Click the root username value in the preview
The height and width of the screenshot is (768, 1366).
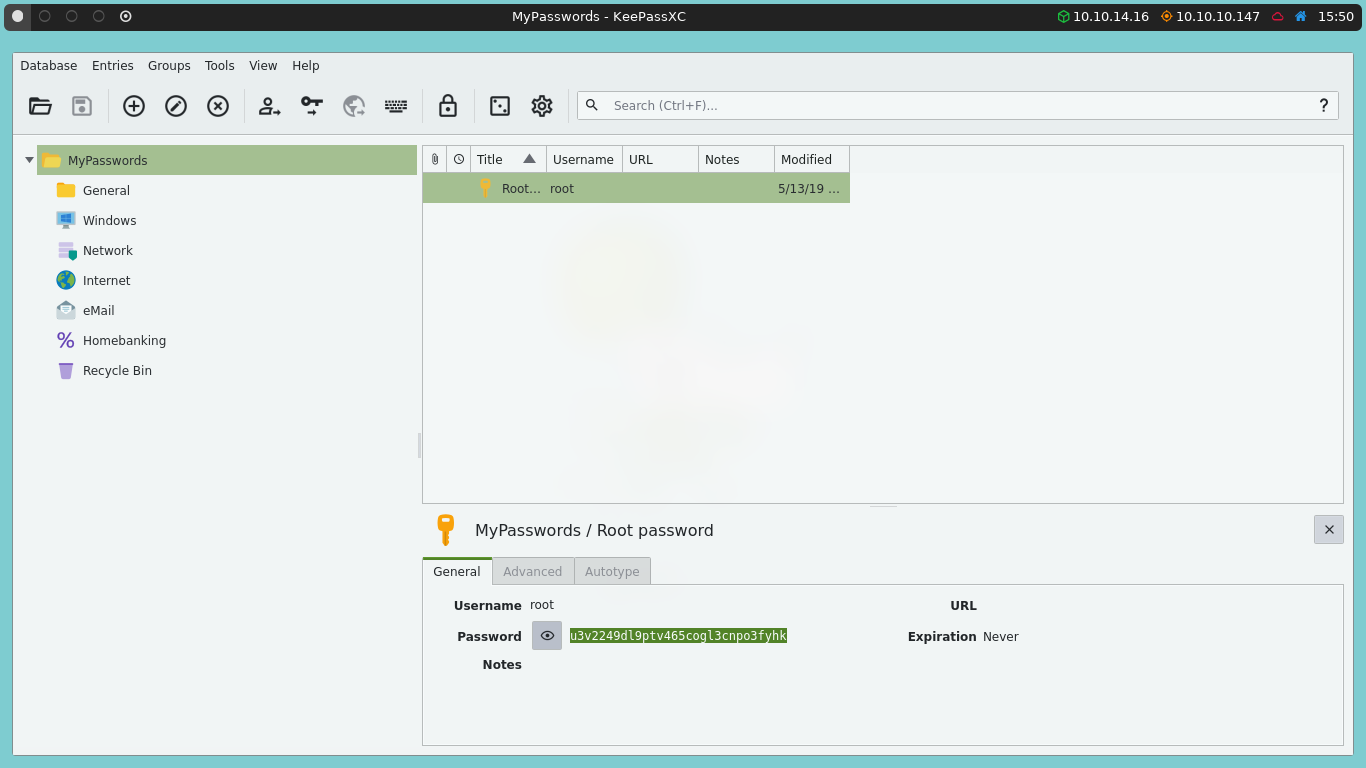click(542, 605)
